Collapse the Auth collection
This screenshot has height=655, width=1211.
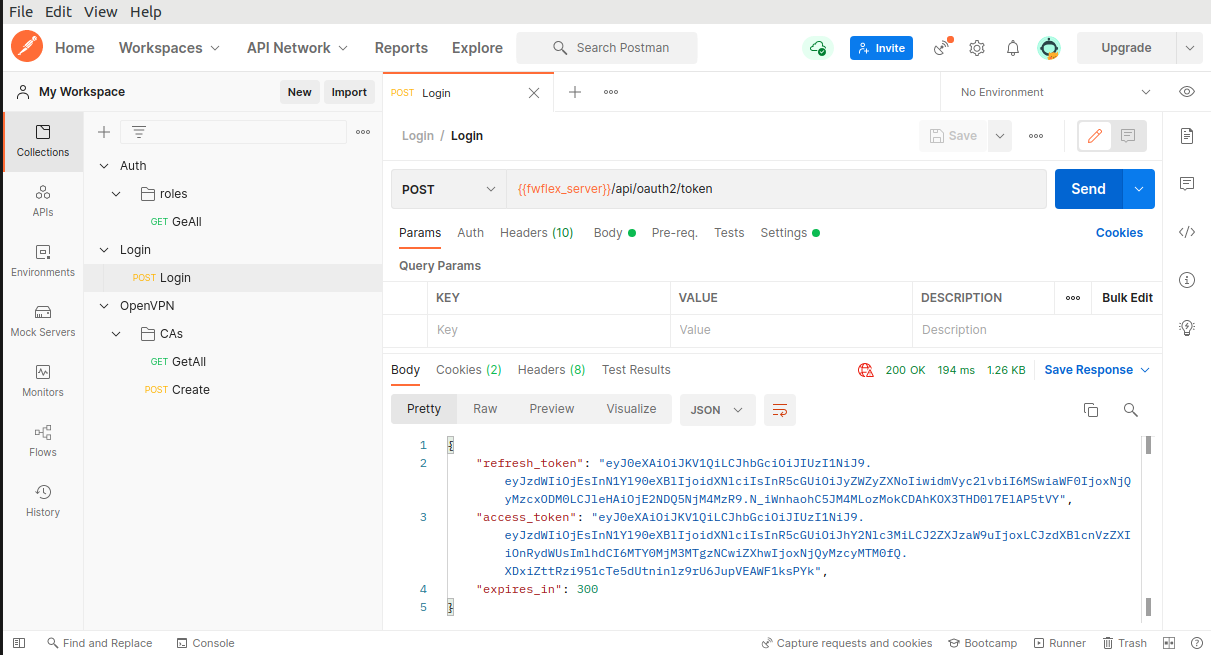[104, 166]
